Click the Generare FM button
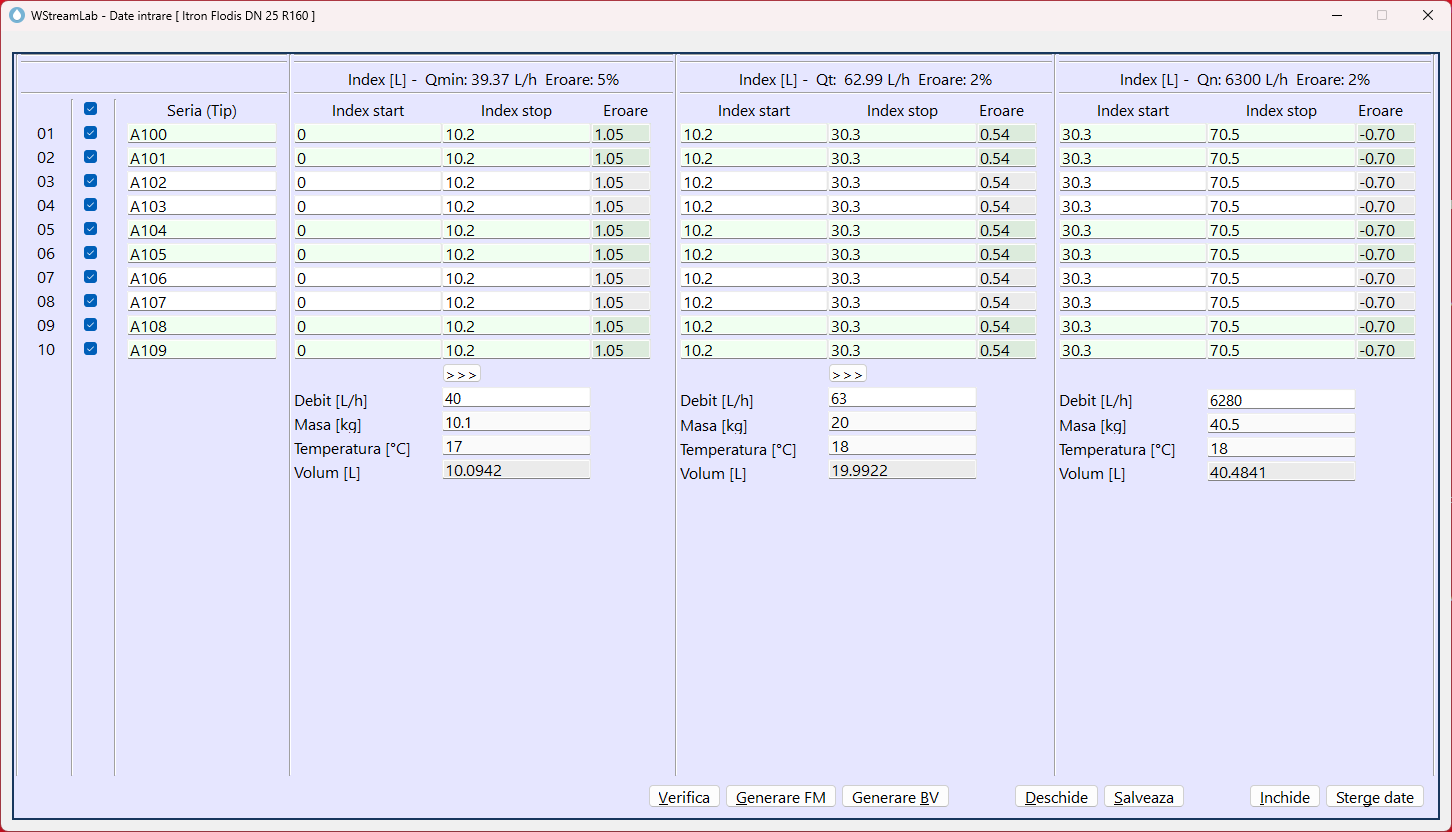 point(780,797)
